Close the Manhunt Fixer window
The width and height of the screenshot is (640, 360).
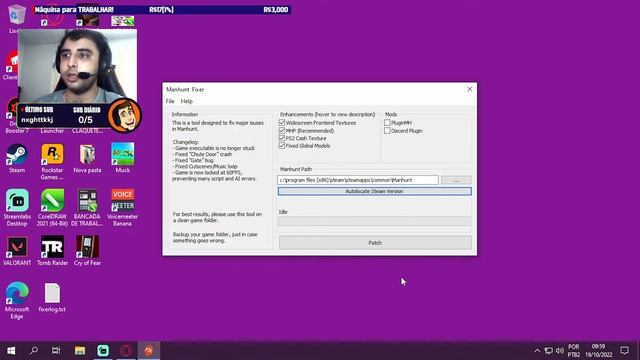point(469,89)
